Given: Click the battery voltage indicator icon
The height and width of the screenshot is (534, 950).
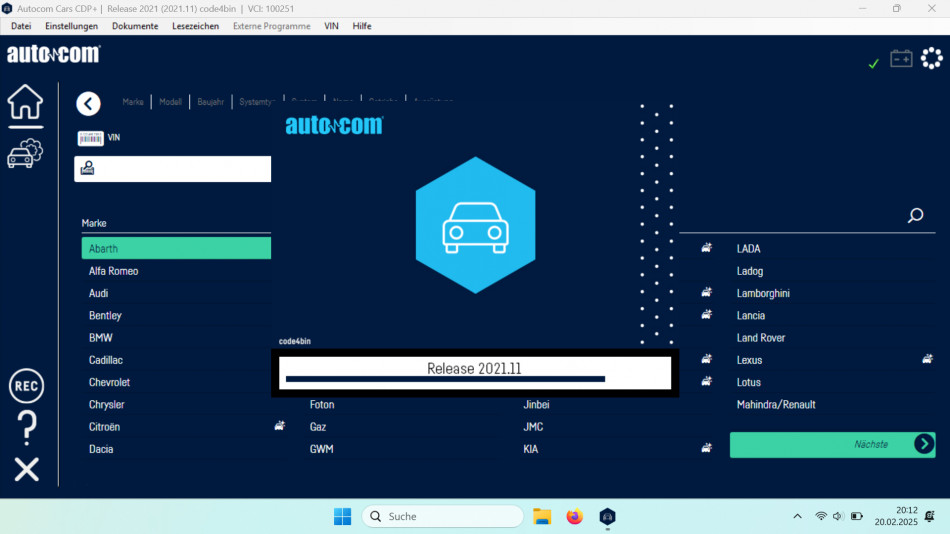Looking at the screenshot, I should pyautogui.click(x=901, y=59).
